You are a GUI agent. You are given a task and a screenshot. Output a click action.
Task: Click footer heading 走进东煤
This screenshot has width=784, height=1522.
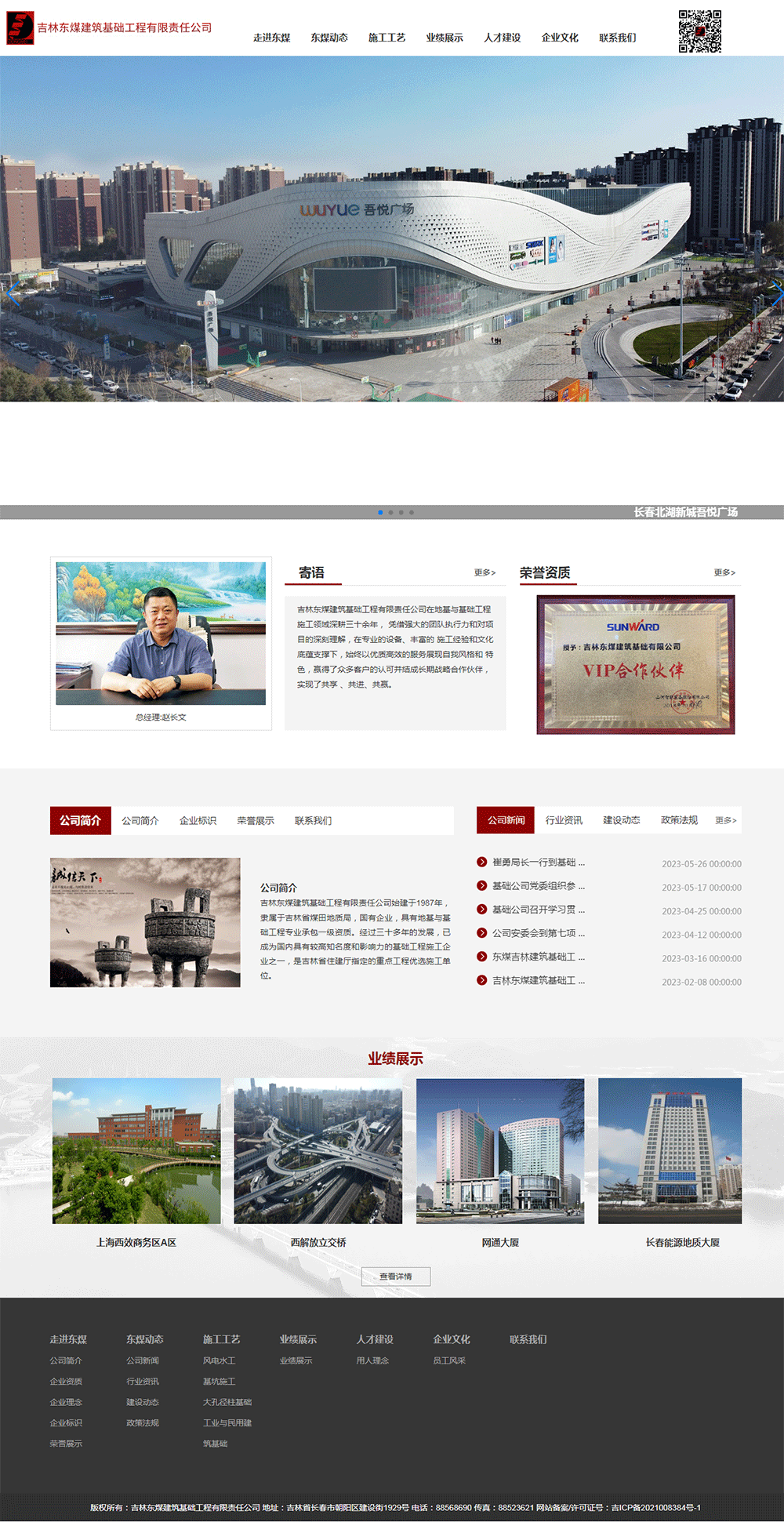[x=68, y=1339]
